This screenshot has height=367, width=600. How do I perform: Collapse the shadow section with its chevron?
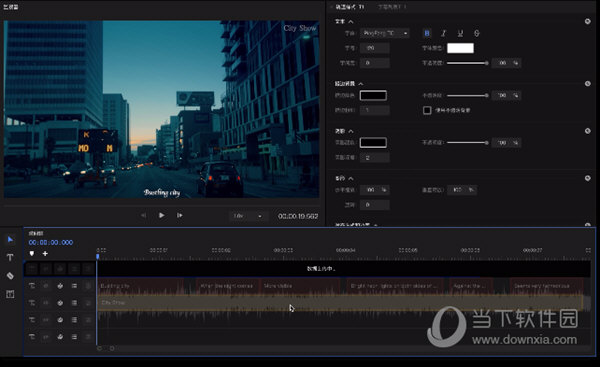[x=351, y=131]
